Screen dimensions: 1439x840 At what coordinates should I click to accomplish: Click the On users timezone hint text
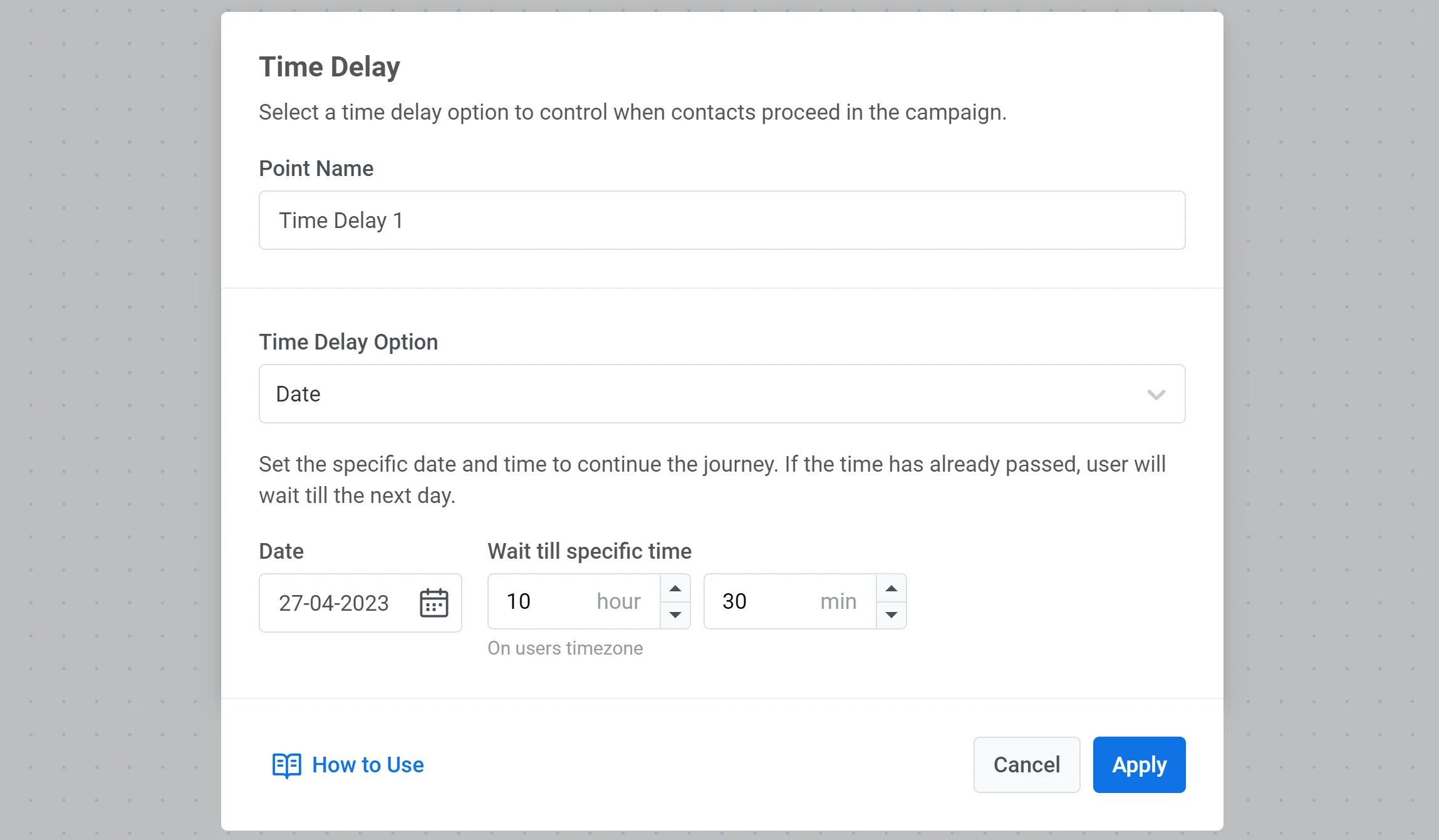565,648
